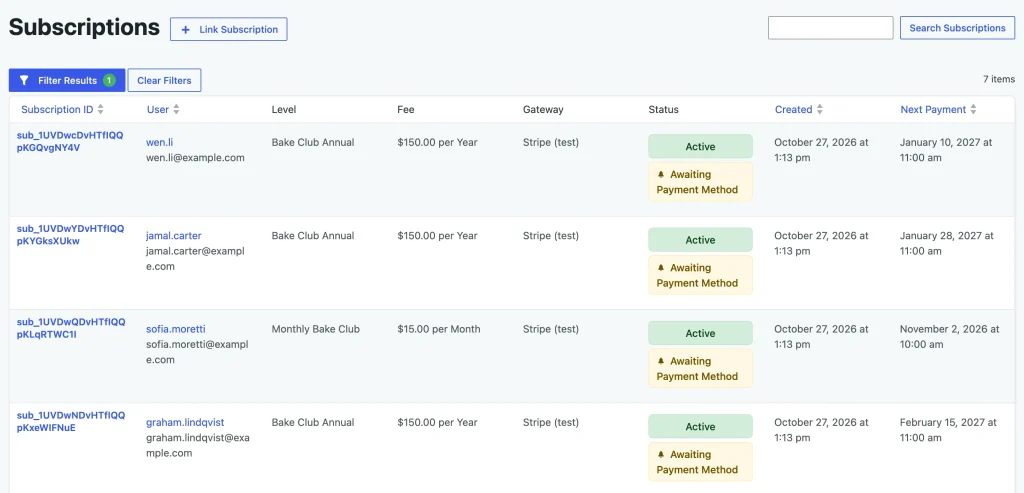This screenshot has height=493, width=1024.
Task: Click the jamal.carter@example.com email text
Action: pyautogui.click(x=197, y=259)
